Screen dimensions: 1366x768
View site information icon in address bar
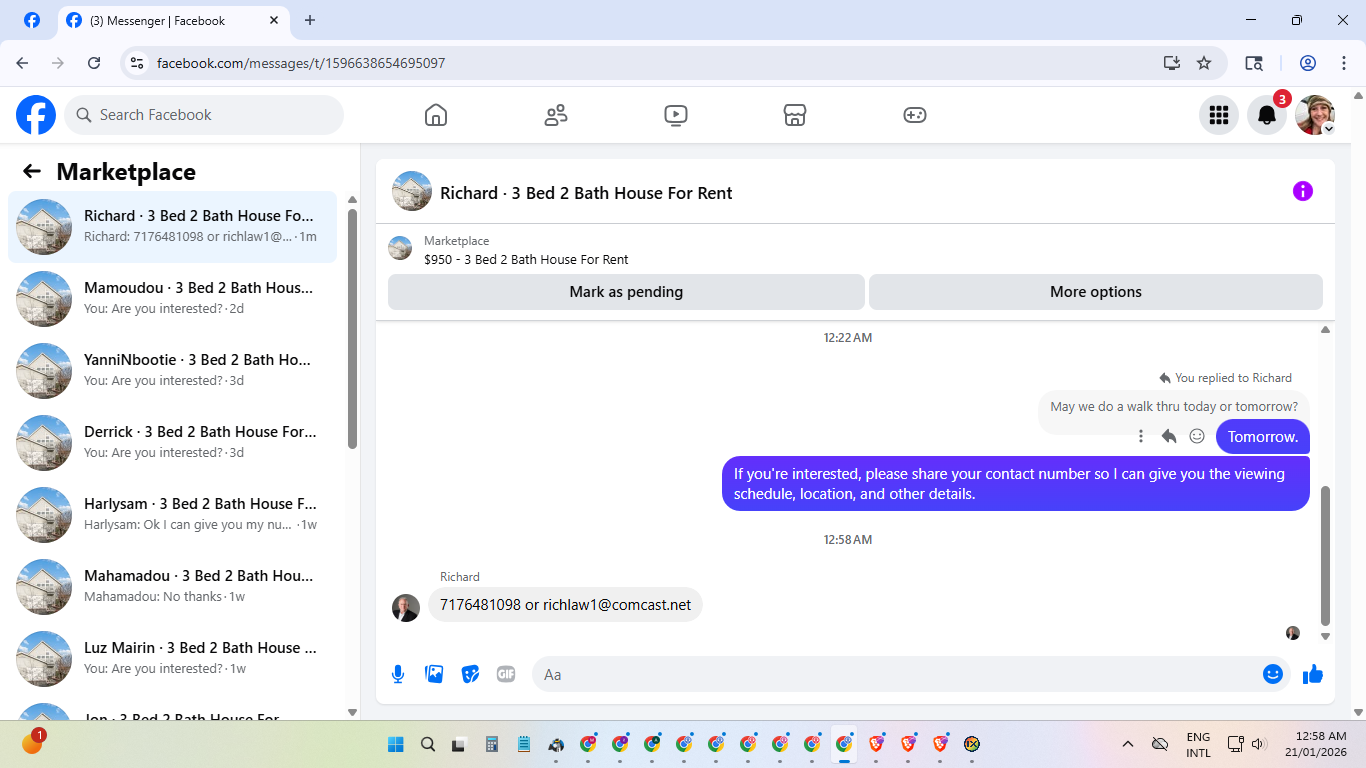(x=138, y=63)
